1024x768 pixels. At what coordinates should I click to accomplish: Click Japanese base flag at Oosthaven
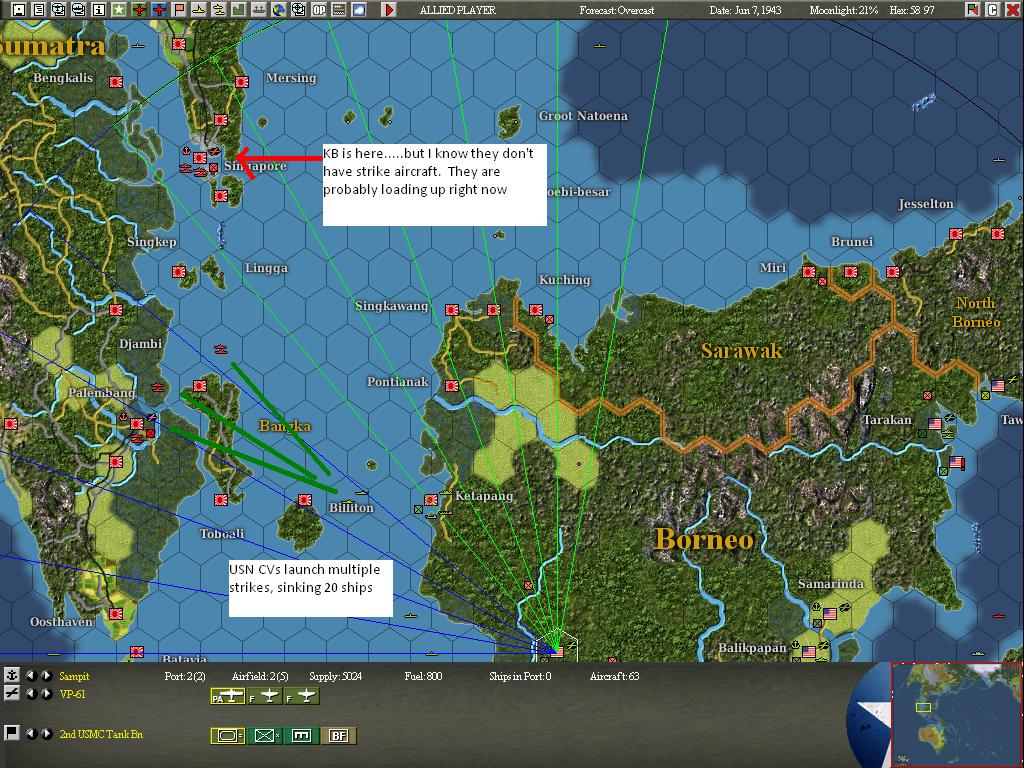click(x=116, y=614)
